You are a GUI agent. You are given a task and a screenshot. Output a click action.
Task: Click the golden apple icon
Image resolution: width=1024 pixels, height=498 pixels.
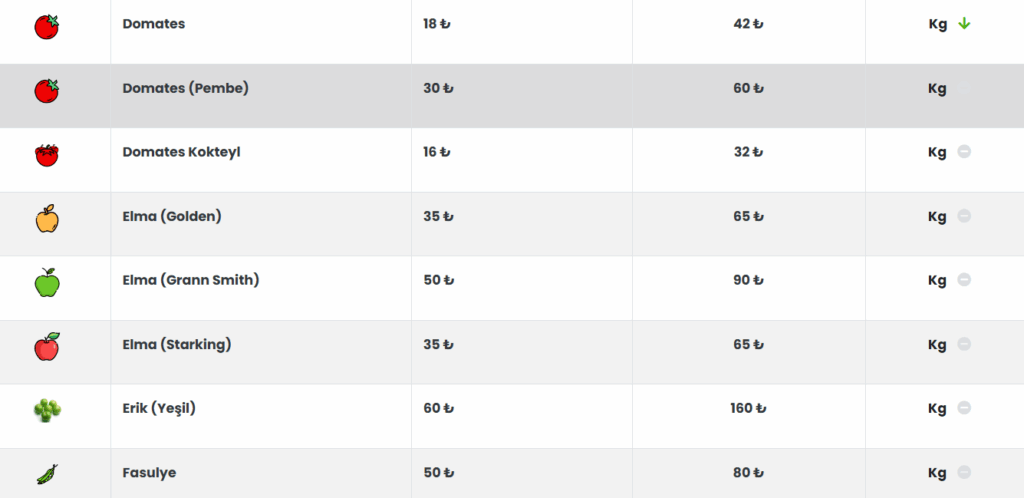tap(46, 219)
